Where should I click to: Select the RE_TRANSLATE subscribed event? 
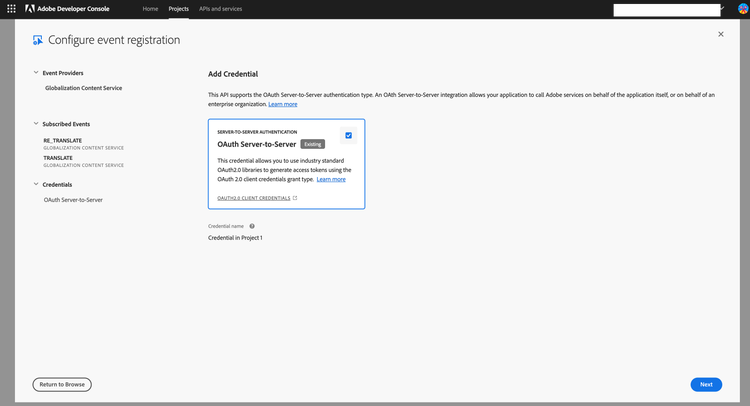point(63,141)
